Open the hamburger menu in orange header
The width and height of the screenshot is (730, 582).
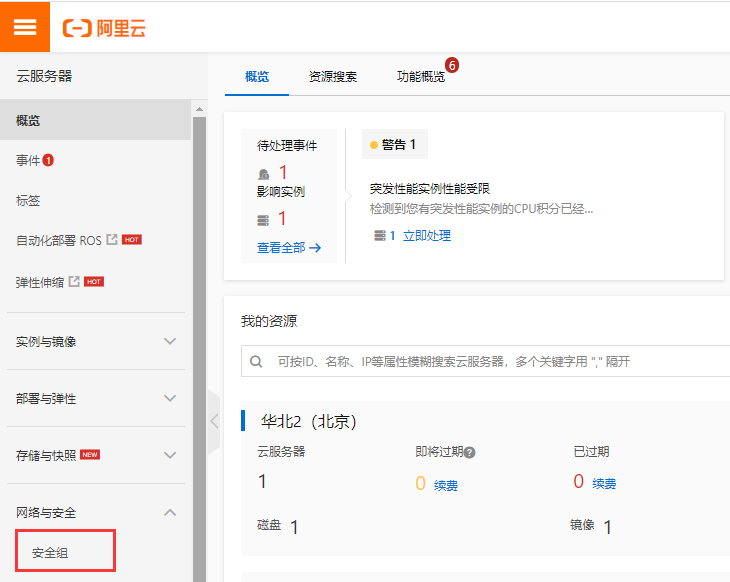[x=25, y=27]
